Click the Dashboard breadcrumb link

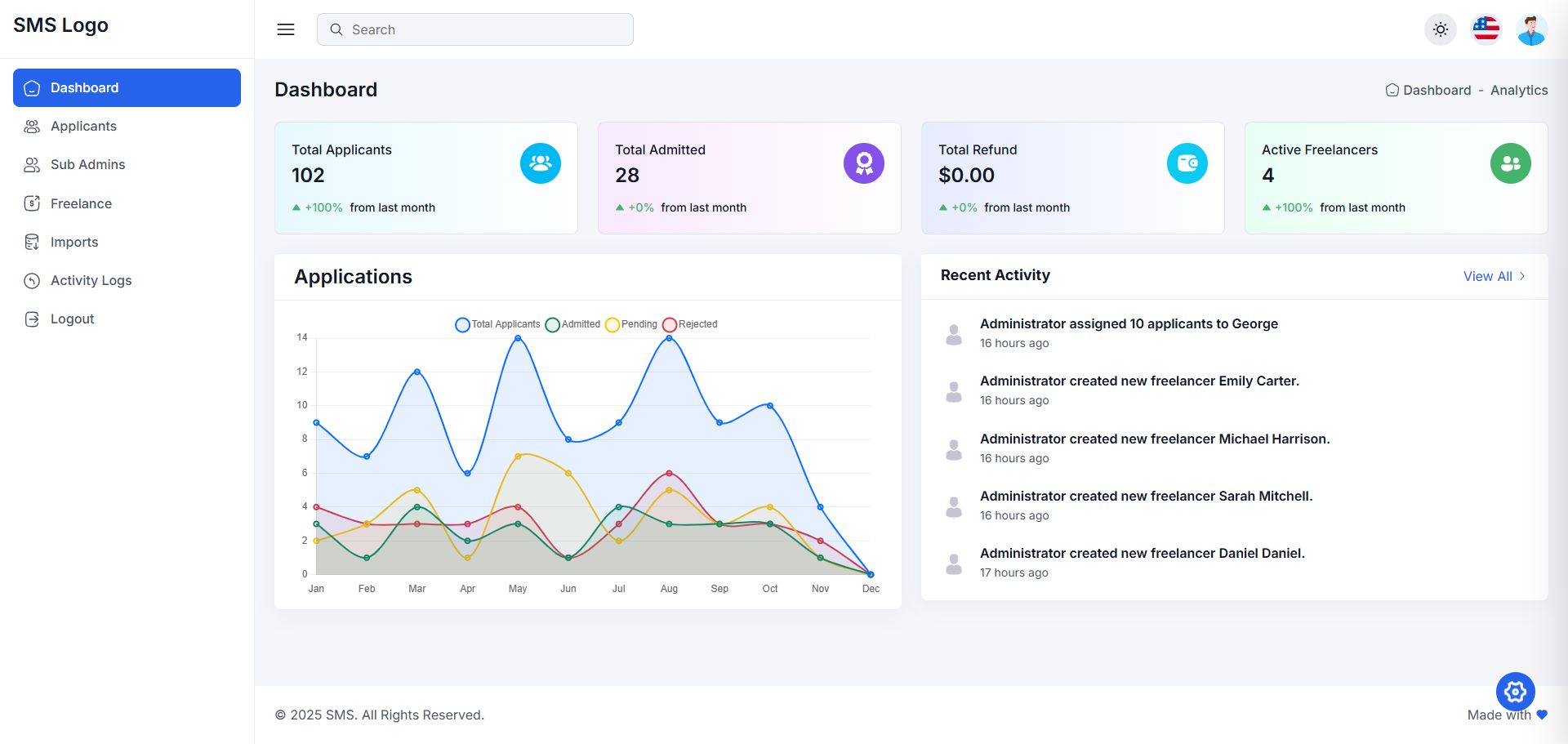point(1437,91)
